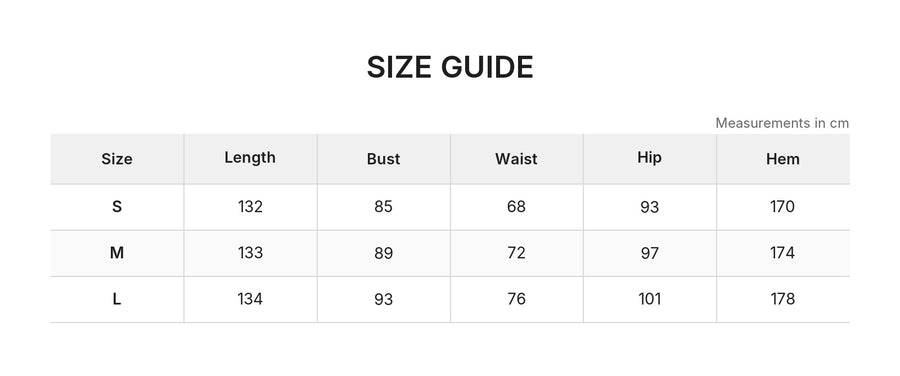Select hem value 174 for size M
This screenshot has height=376, width=900.
(782, 253)
